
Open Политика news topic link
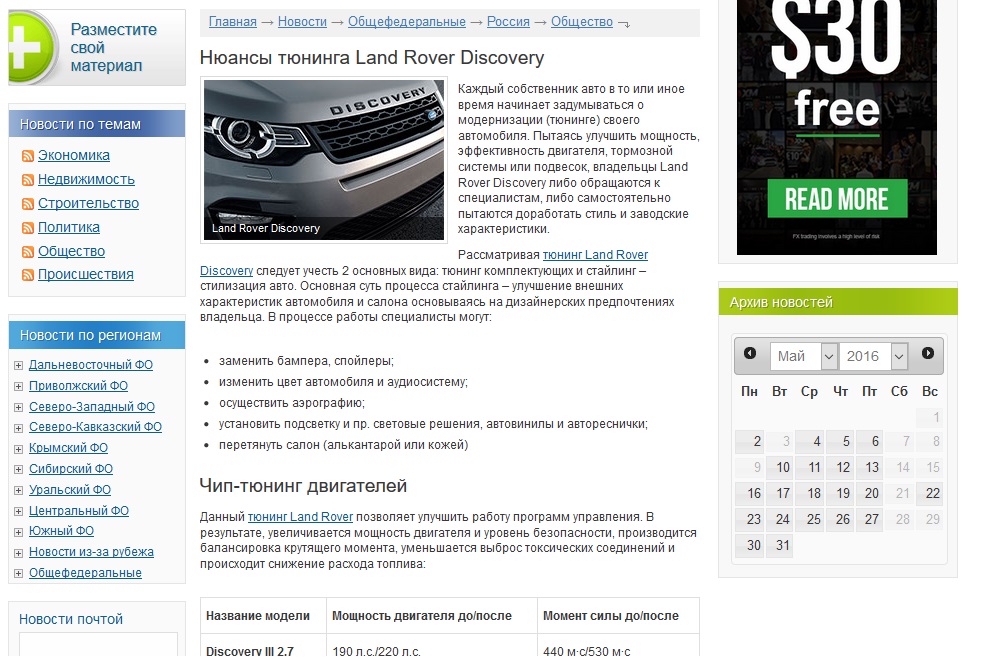click(68, 227)
